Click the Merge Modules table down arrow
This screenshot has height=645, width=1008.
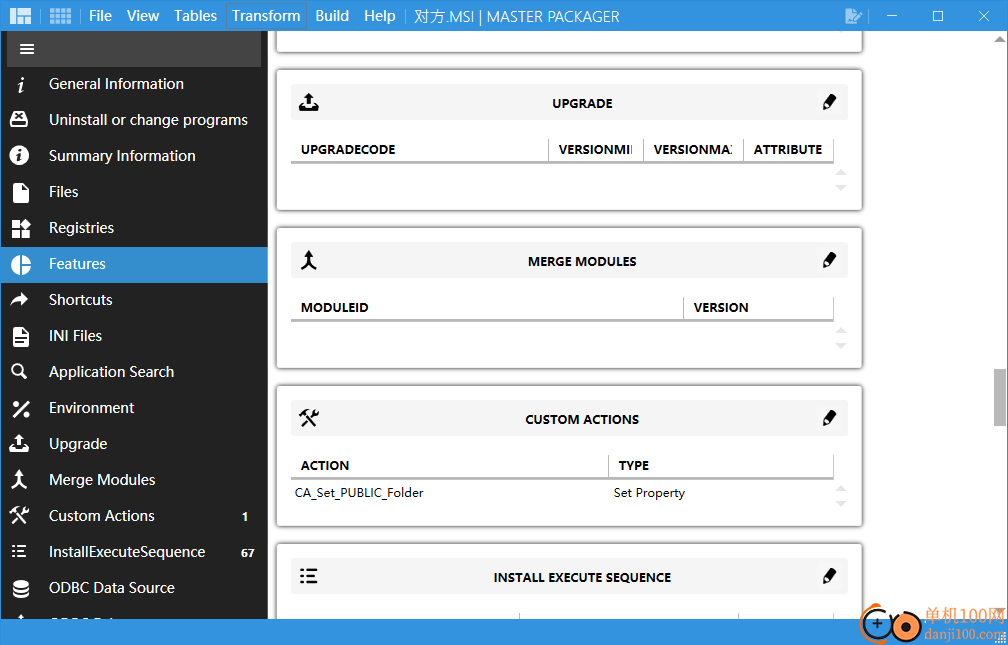click(x=841, y=346)
